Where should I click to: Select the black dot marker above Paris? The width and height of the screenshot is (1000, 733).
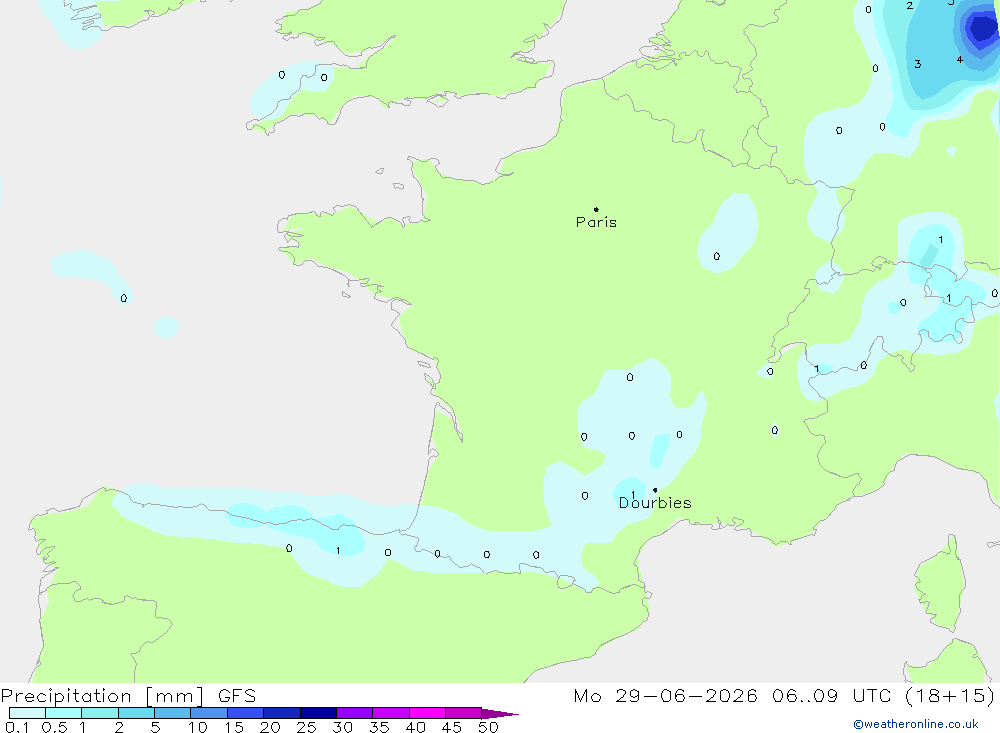(596, 209)
